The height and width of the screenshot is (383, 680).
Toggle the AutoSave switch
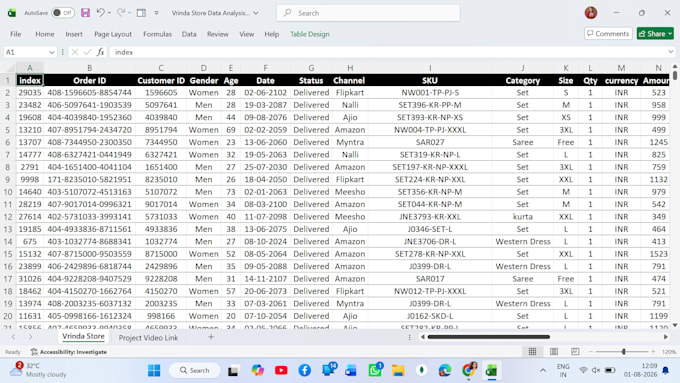[62, 13]
